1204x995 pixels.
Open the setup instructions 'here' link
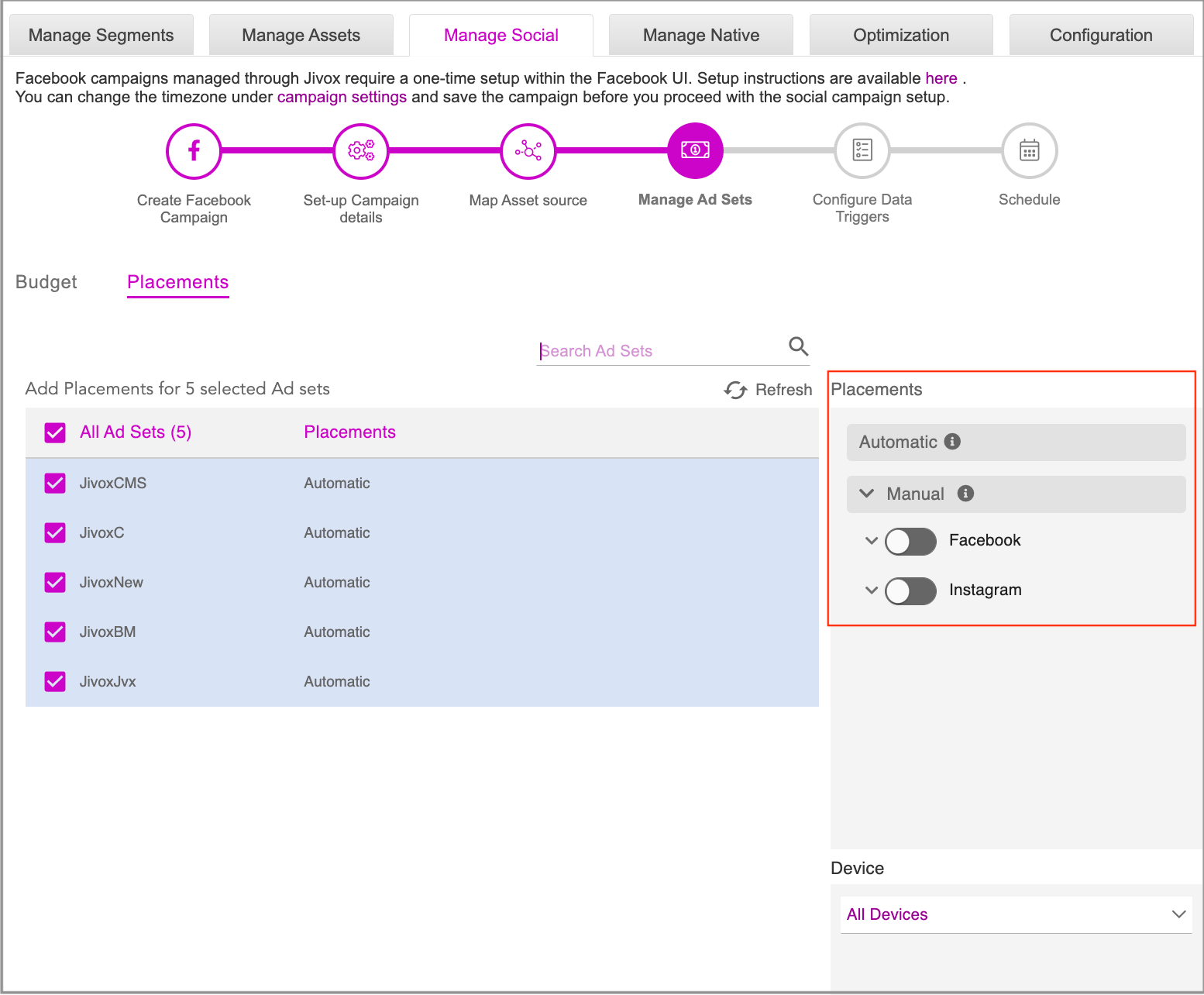pyautogui.click(x=941, y=78)
